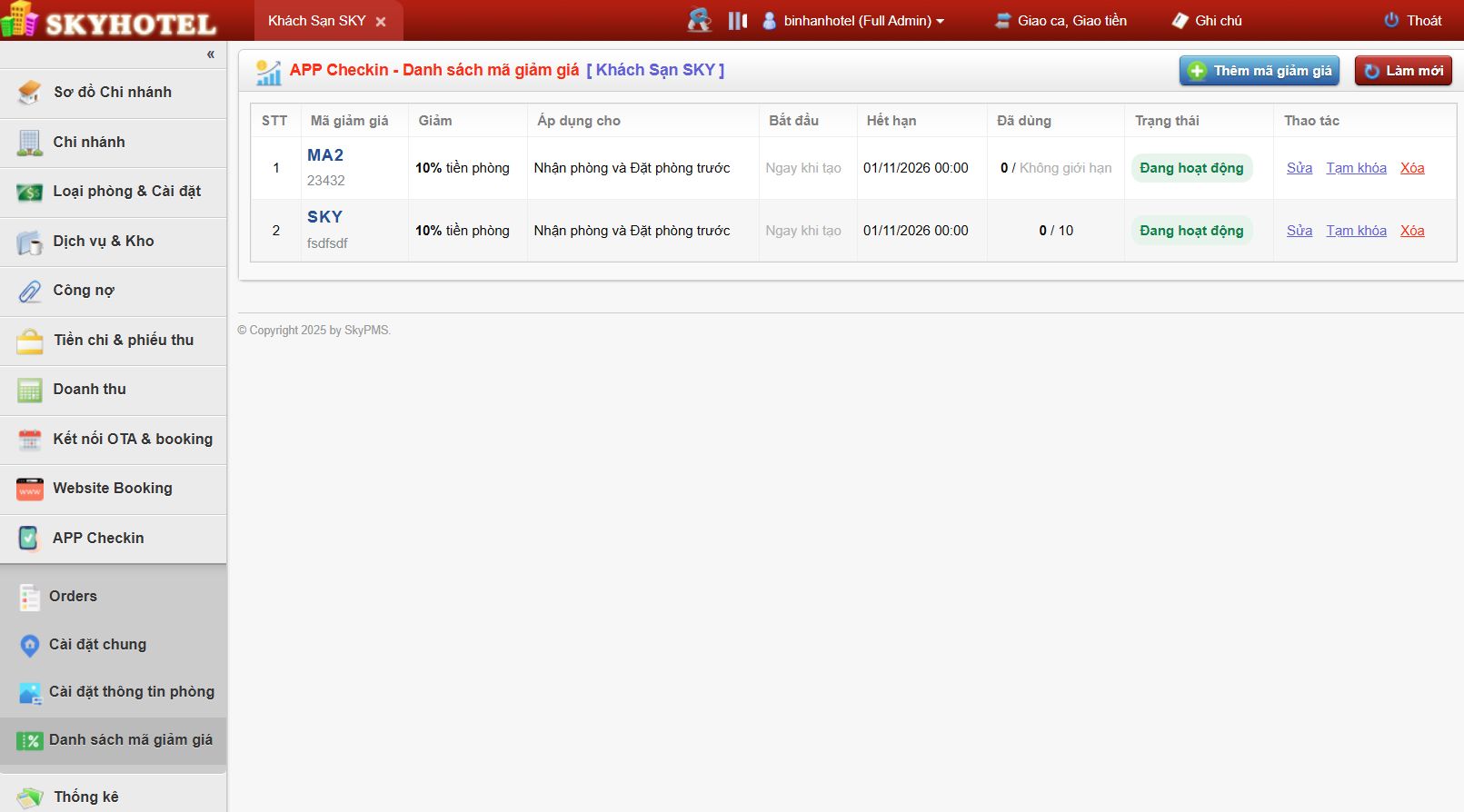Switch to the Khách Sạn SKY tab
The image size is (1464, 812).
click(317, 21)
